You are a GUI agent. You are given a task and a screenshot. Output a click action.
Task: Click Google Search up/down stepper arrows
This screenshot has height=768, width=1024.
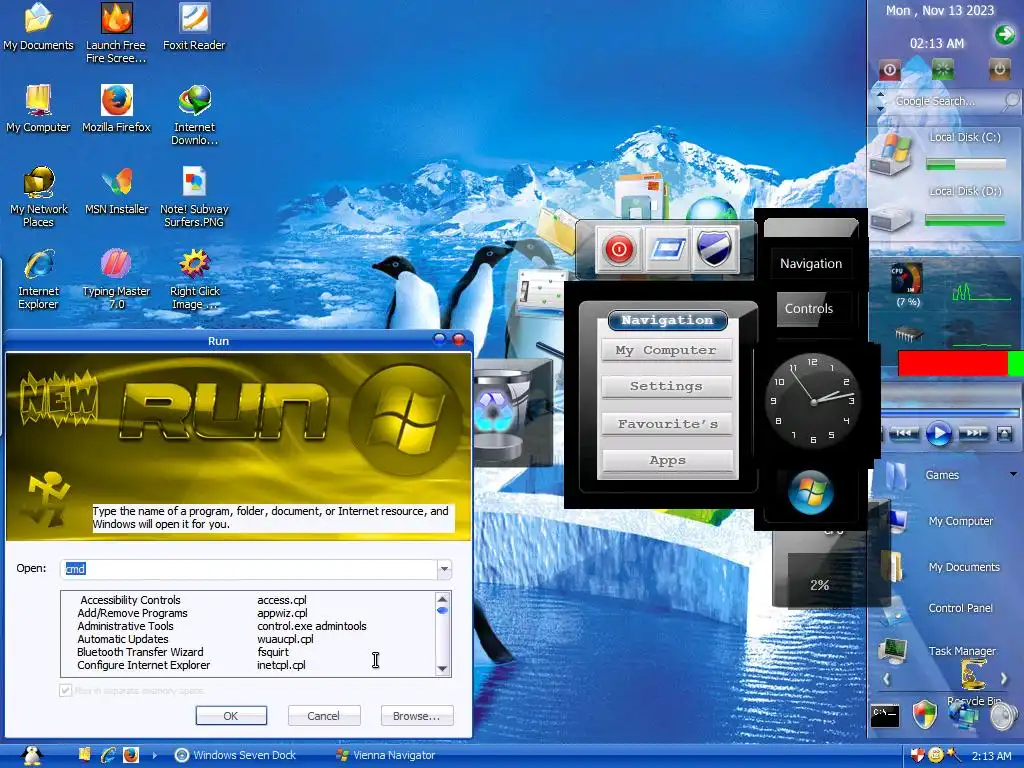880,101
